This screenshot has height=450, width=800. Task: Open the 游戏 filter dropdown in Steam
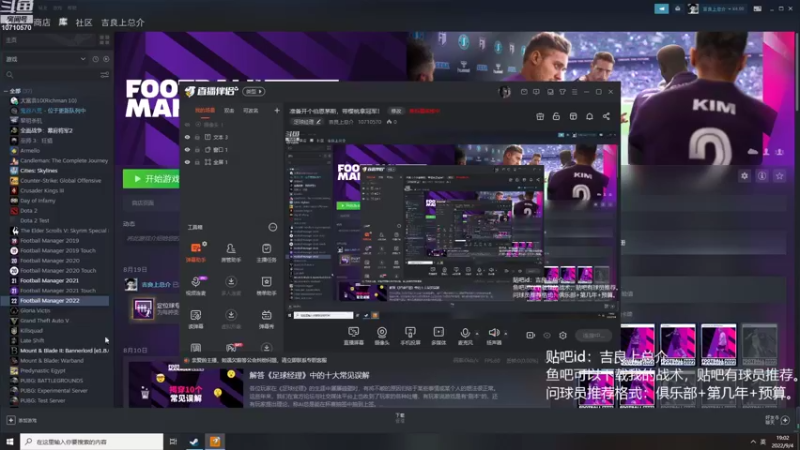point(45,59)
